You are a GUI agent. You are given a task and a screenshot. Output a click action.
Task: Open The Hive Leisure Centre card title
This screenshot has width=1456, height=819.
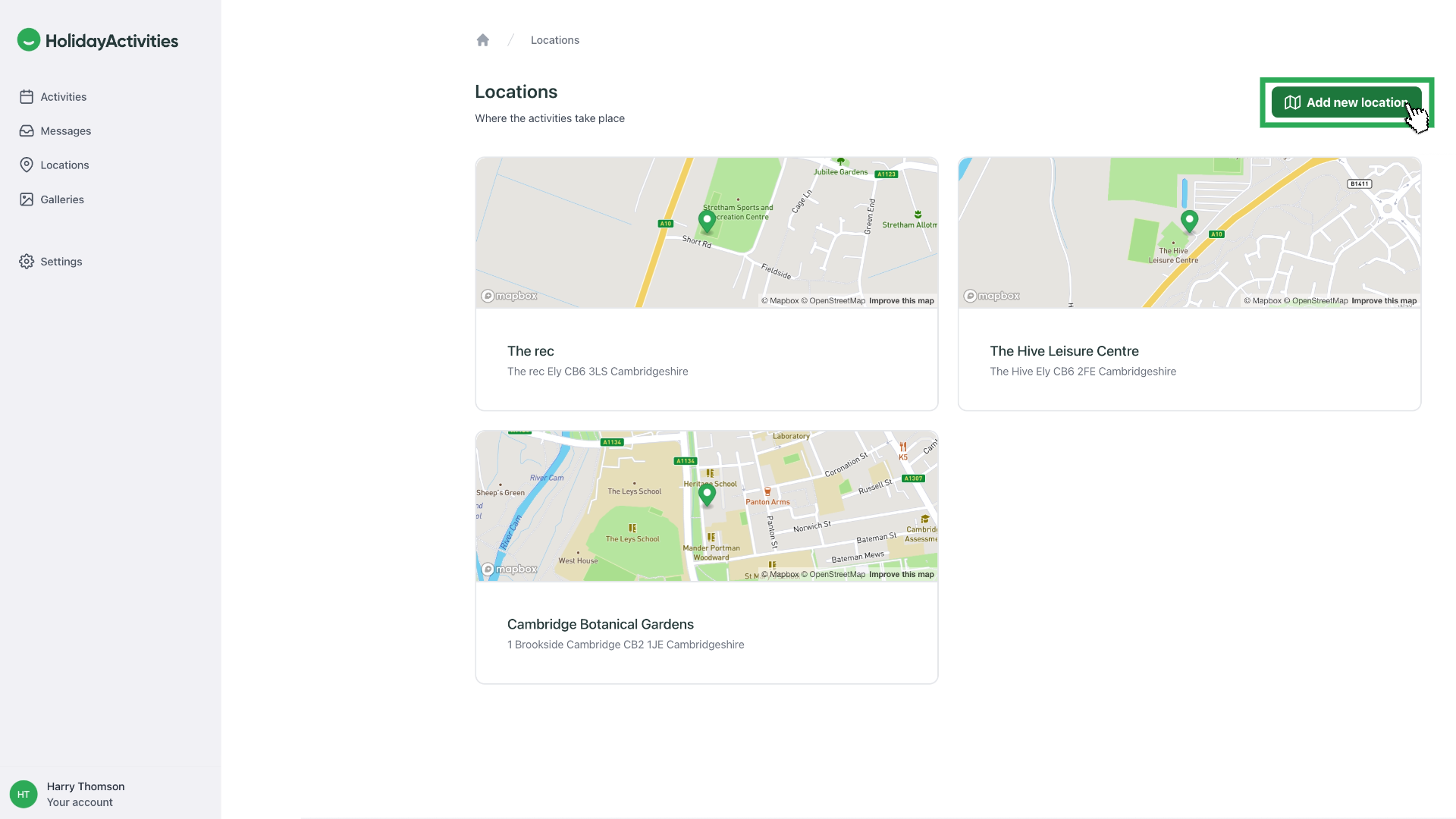(1064, 350)
